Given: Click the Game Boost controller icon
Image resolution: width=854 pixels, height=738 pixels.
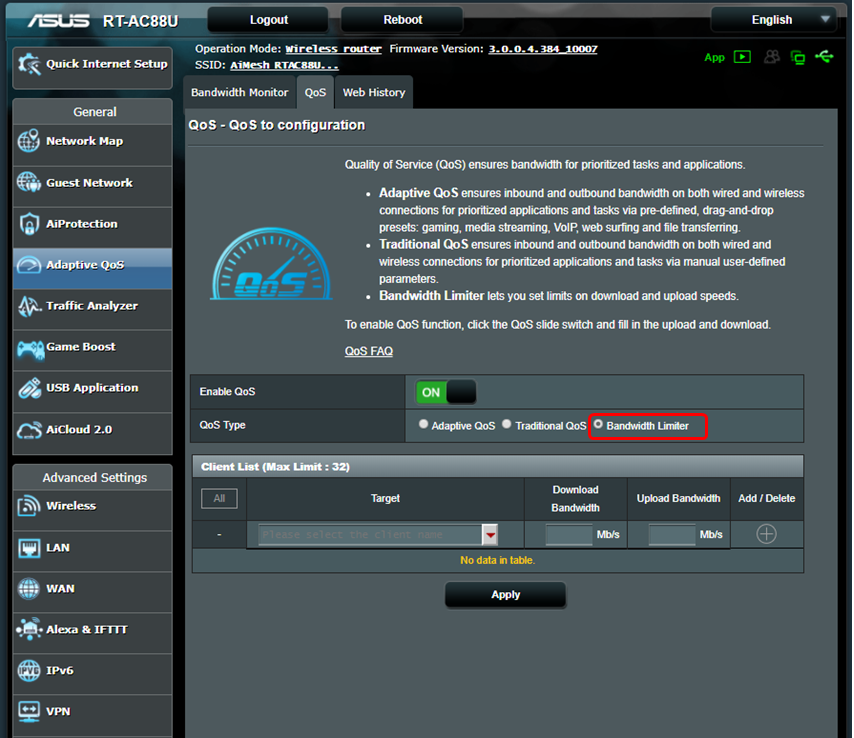Looking at the screenshot, I should tap(30, 349).
